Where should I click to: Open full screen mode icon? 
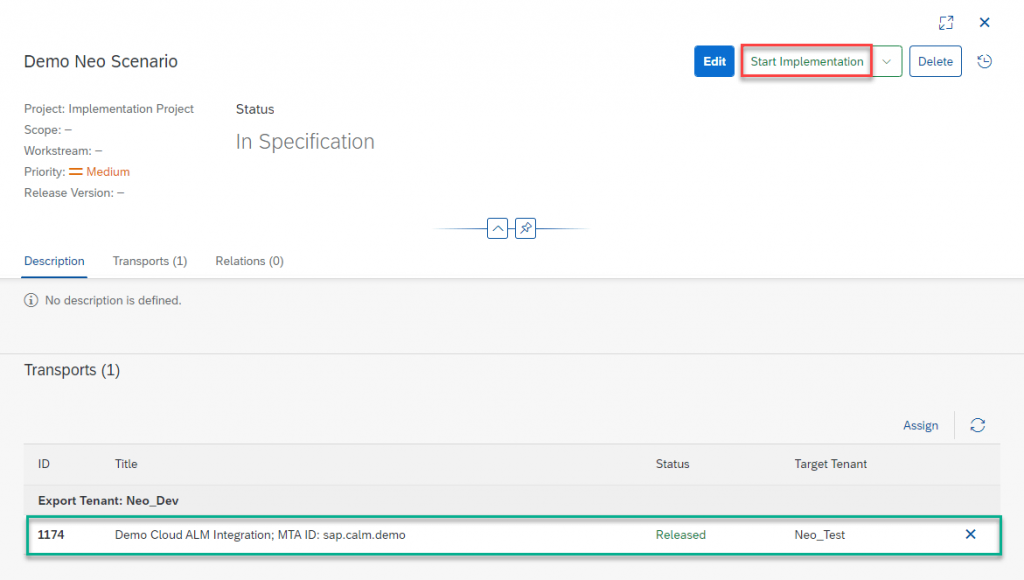(x=946, y=23)
